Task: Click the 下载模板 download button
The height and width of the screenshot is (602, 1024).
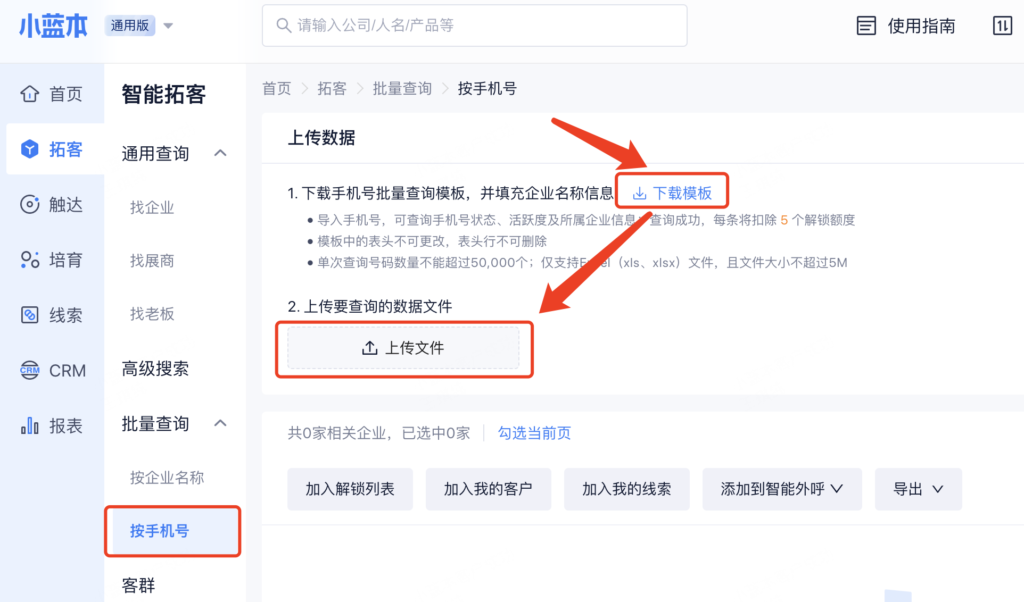Action: pos(672,193)
